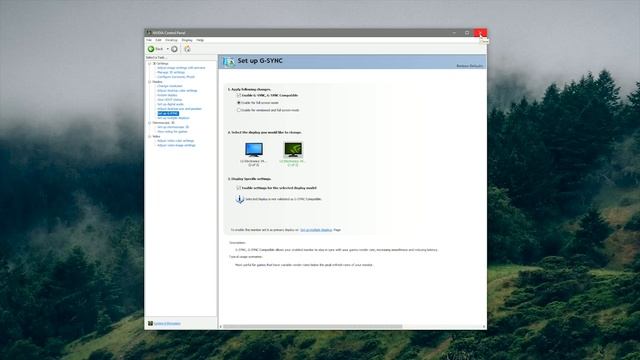Select Set up G-SYNC in tree

(x=168, y=113)
